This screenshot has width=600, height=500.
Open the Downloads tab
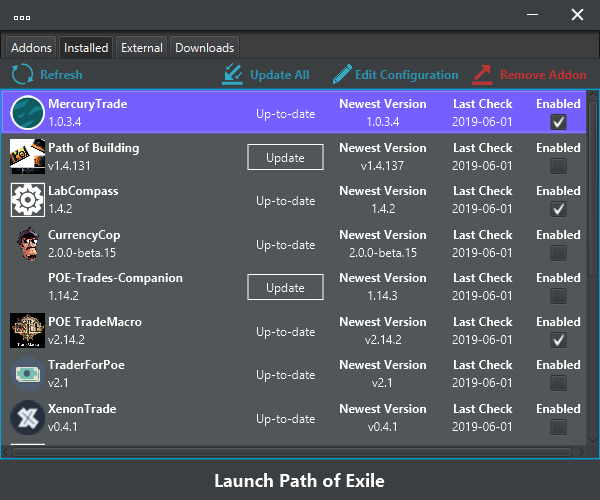(204, 48)
